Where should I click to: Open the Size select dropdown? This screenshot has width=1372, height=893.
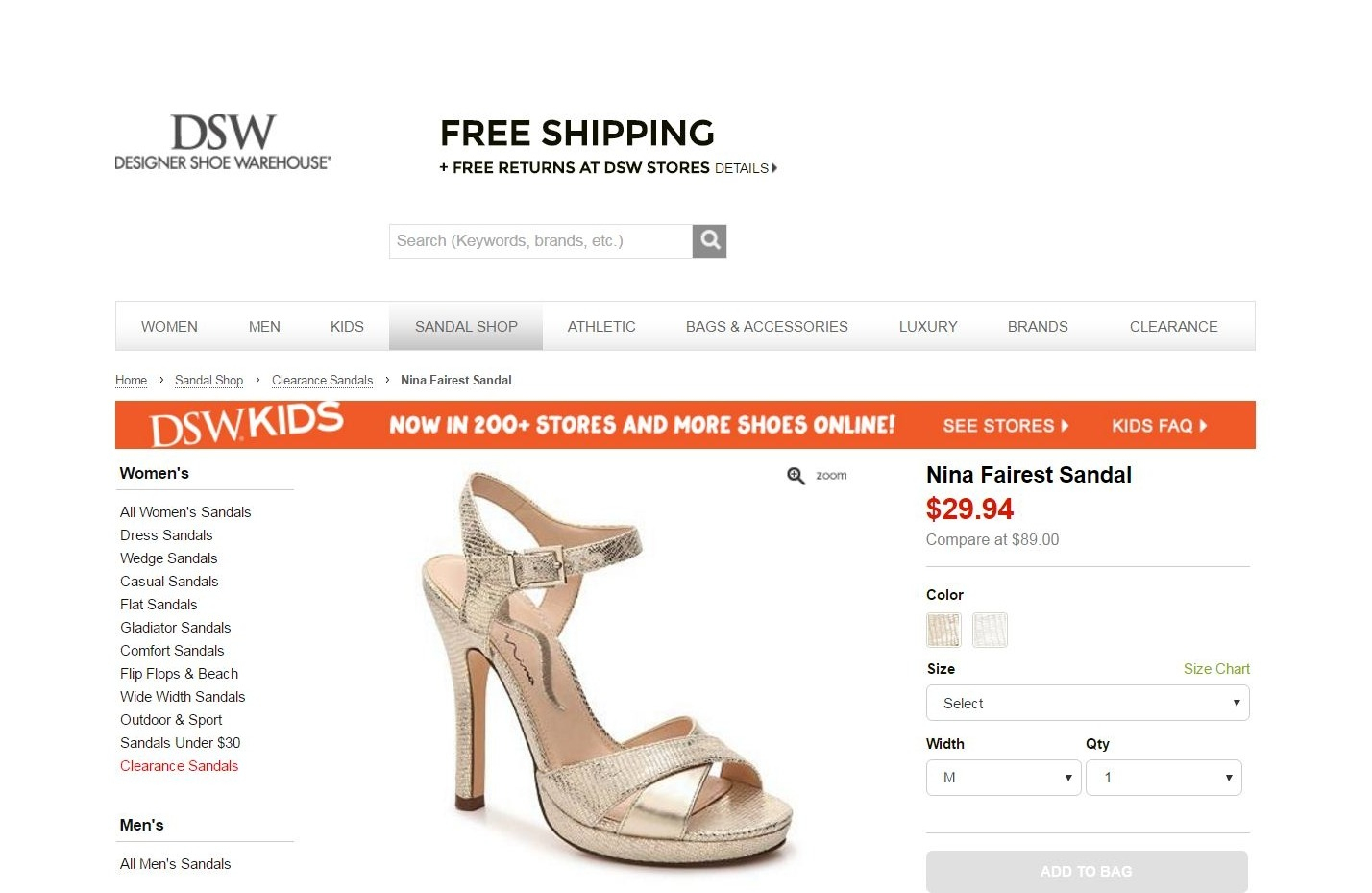point(1088,703)
